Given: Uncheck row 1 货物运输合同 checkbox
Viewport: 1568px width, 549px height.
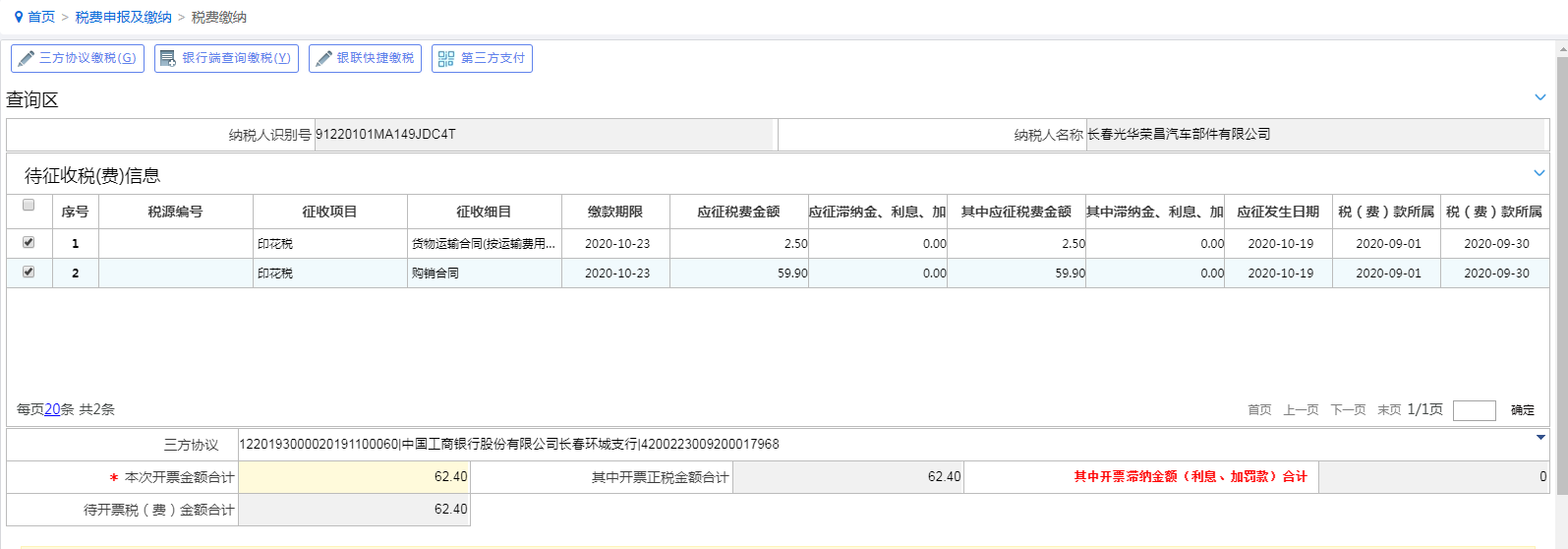Looking at the screenshot, I should point(29,242).
